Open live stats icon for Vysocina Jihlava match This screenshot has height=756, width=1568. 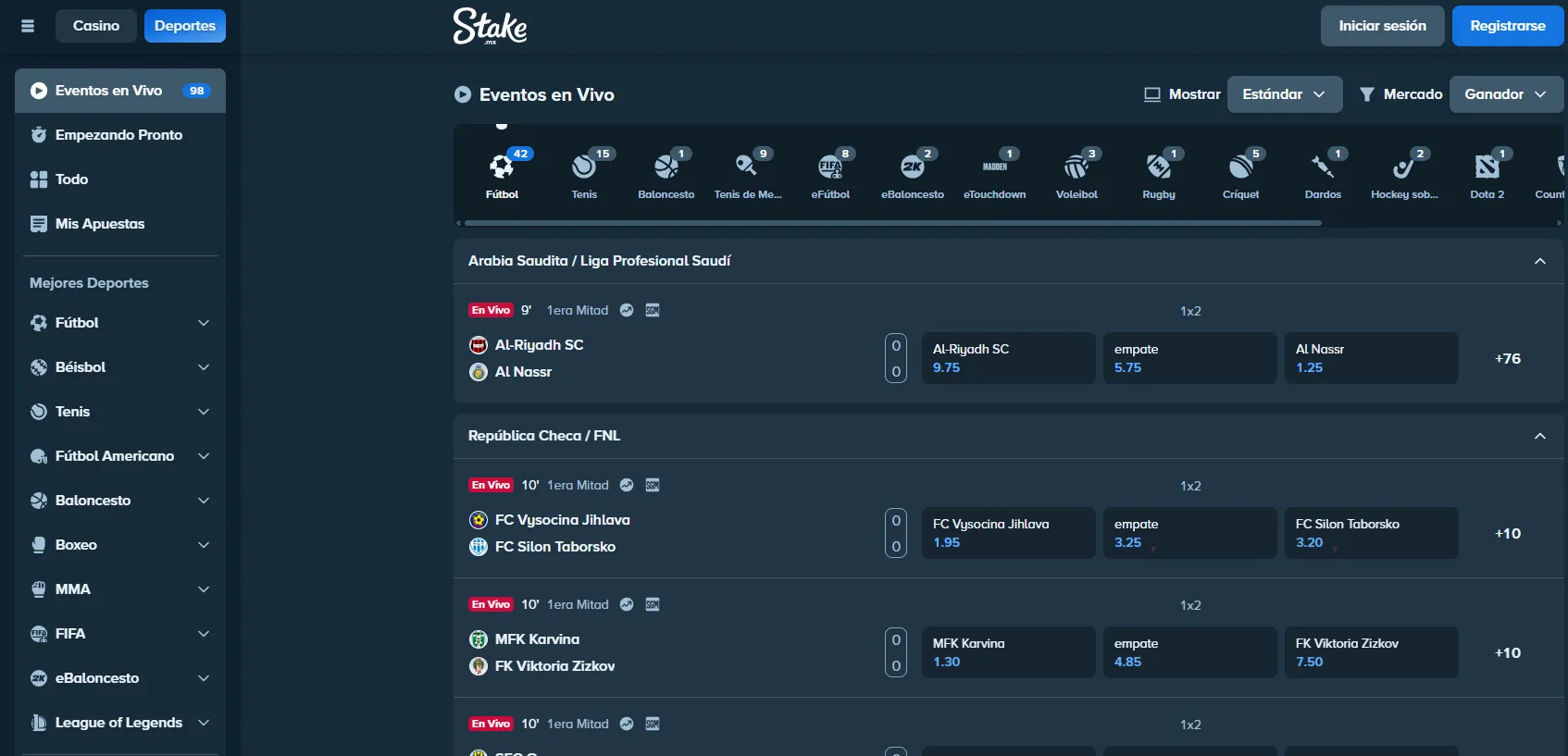pos(627,485)
